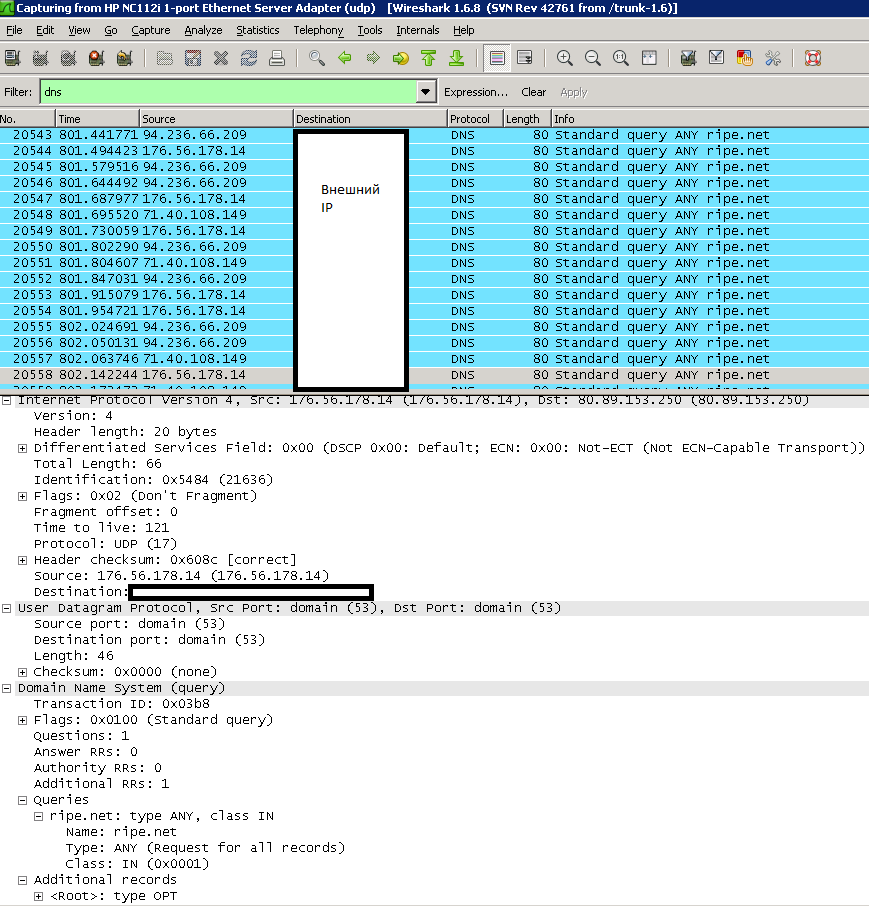Open the Analyze menu
The height and width of the screenshot is (906, 869).
point(203,30)
